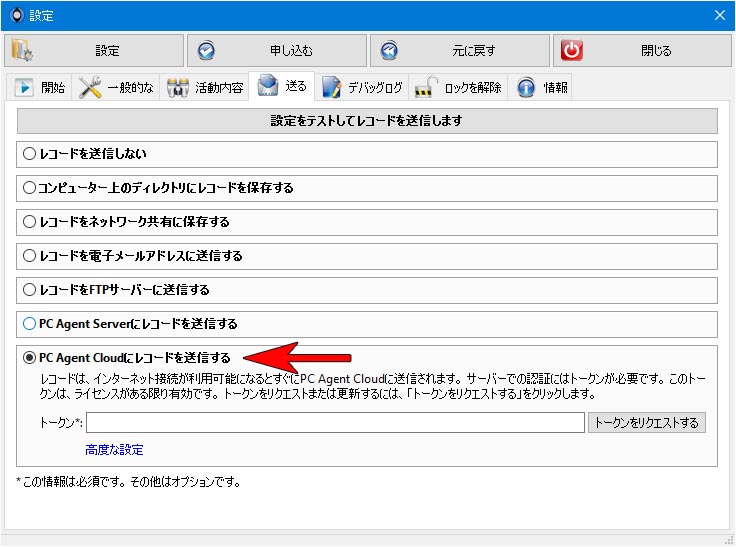This screenshot has height=547, width=736.
Task: Select コンピューター上のディレクトリにレコードを保存する option
Action: (x=29, y=188)
